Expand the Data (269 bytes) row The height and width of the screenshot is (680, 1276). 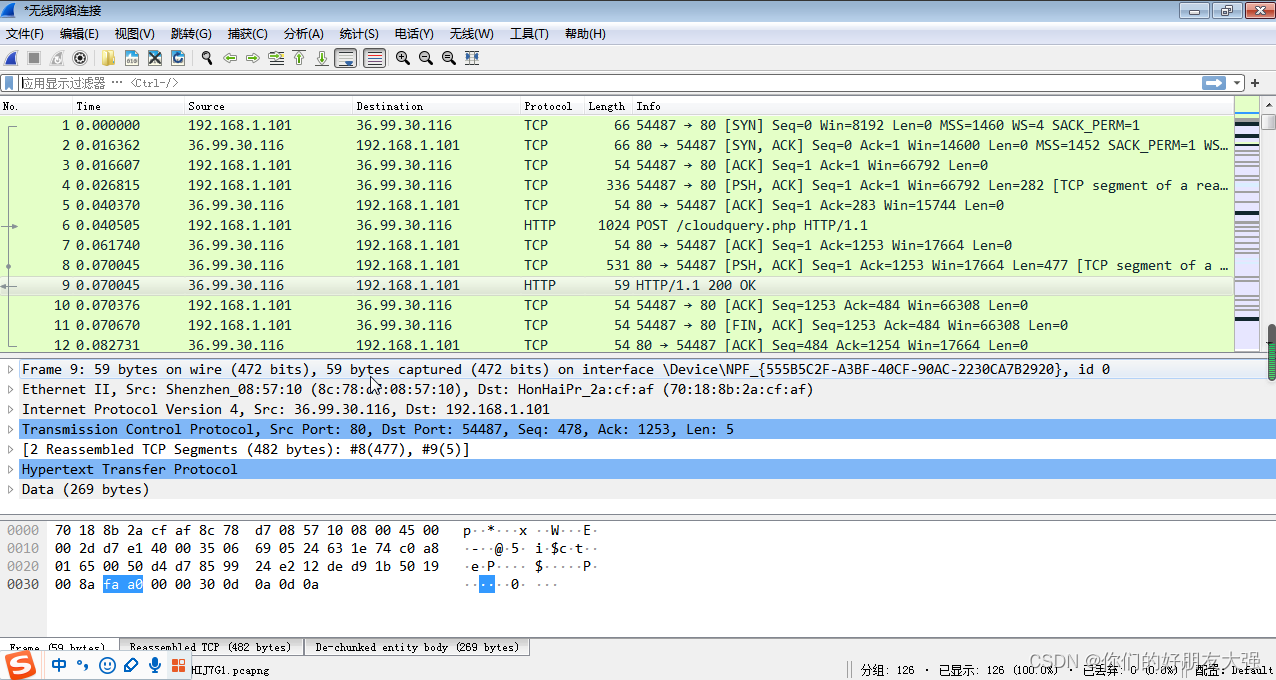pyautogui.click(x=11, y=489)
